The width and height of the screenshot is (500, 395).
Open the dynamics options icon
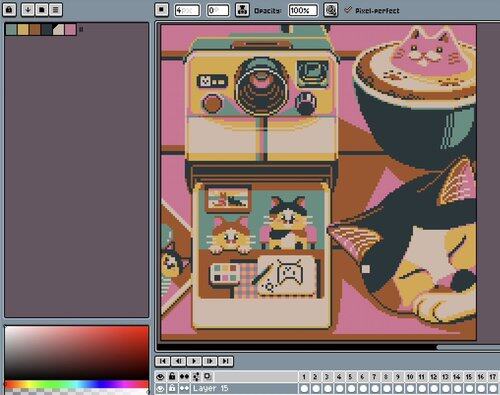point(331,10)
